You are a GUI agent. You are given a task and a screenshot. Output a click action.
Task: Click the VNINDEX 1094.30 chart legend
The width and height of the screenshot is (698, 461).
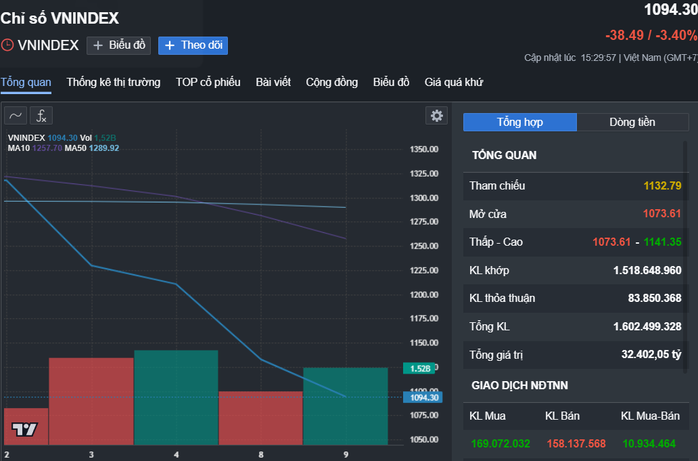[43, 138]
